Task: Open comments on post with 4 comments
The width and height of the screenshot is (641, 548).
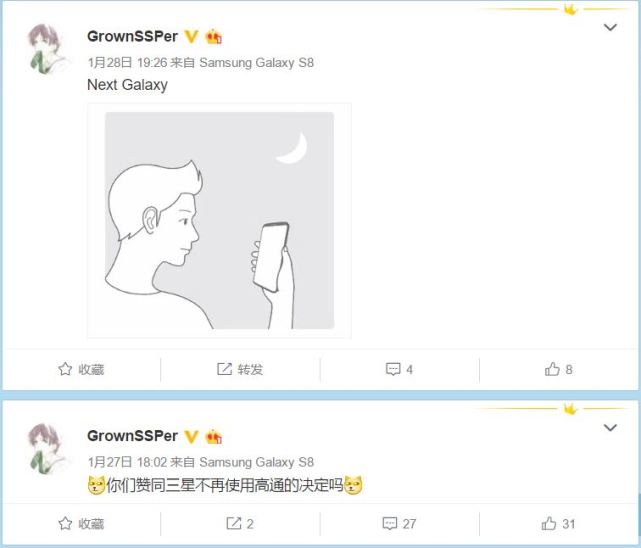Action: pyautogui.click(x=399, y=369)
